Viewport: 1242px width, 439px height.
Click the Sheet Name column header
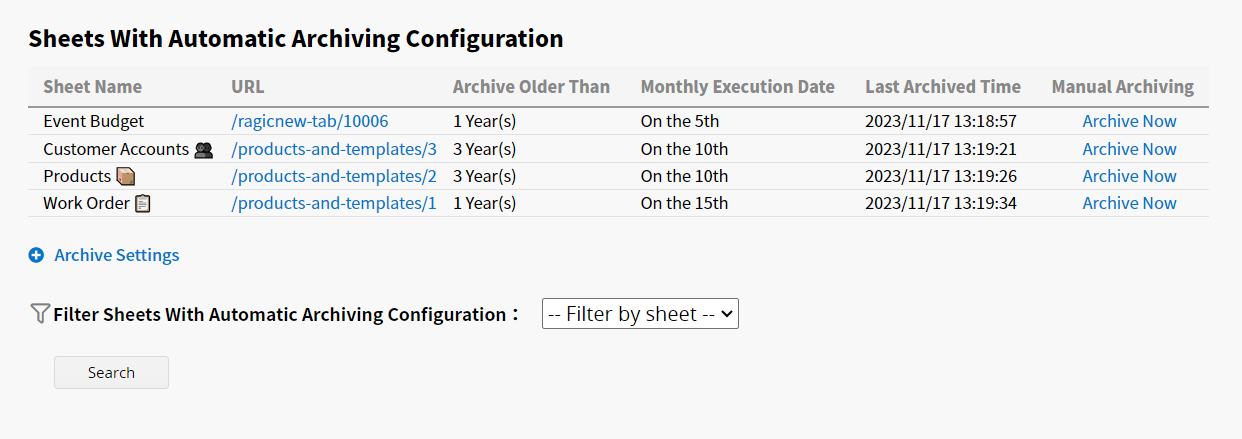(x=93, y=87)
